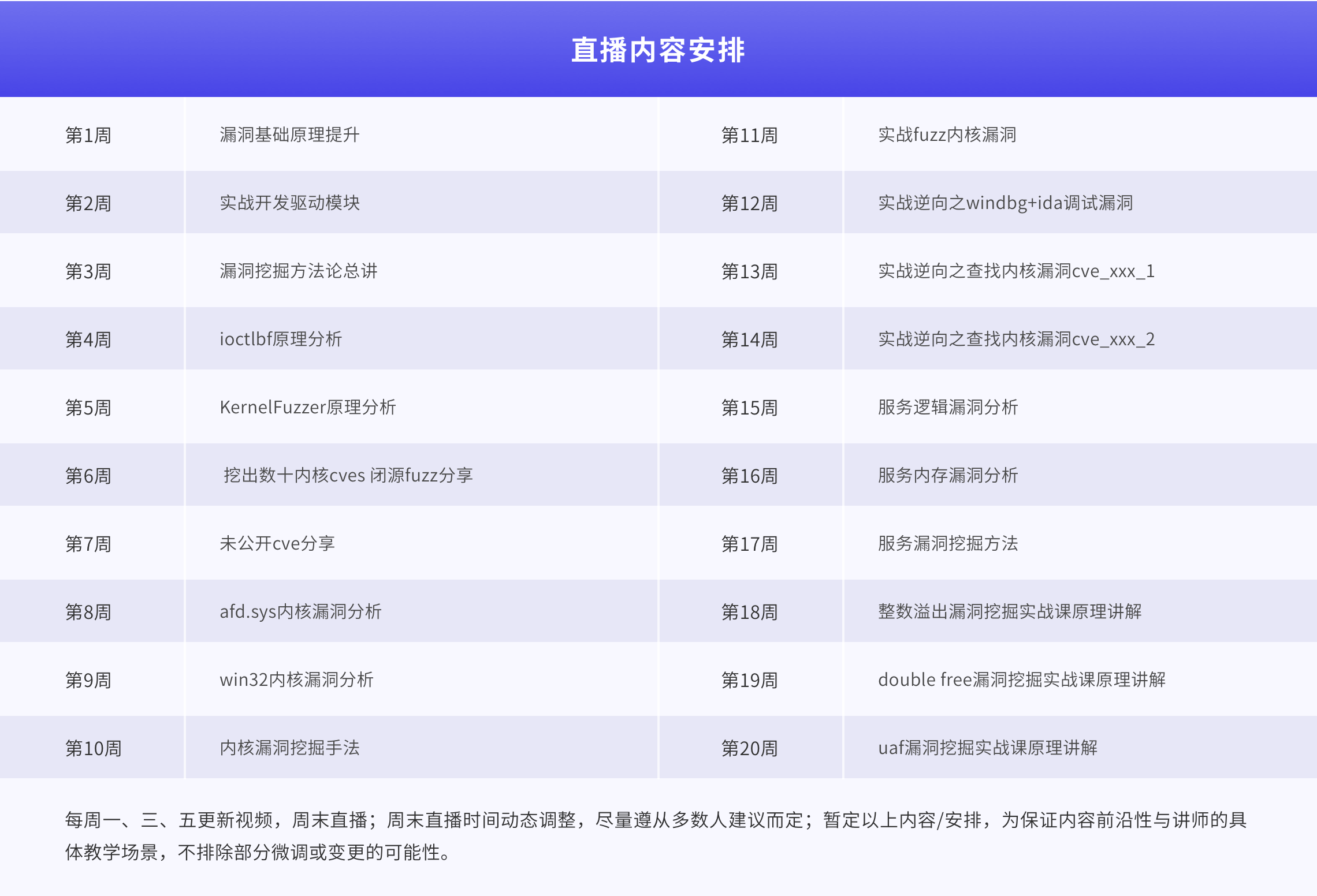This screenshot has height=896, width=1317.
Task: Click win32内核漏洞分析 entry
Action: click(x=296, y=680)
